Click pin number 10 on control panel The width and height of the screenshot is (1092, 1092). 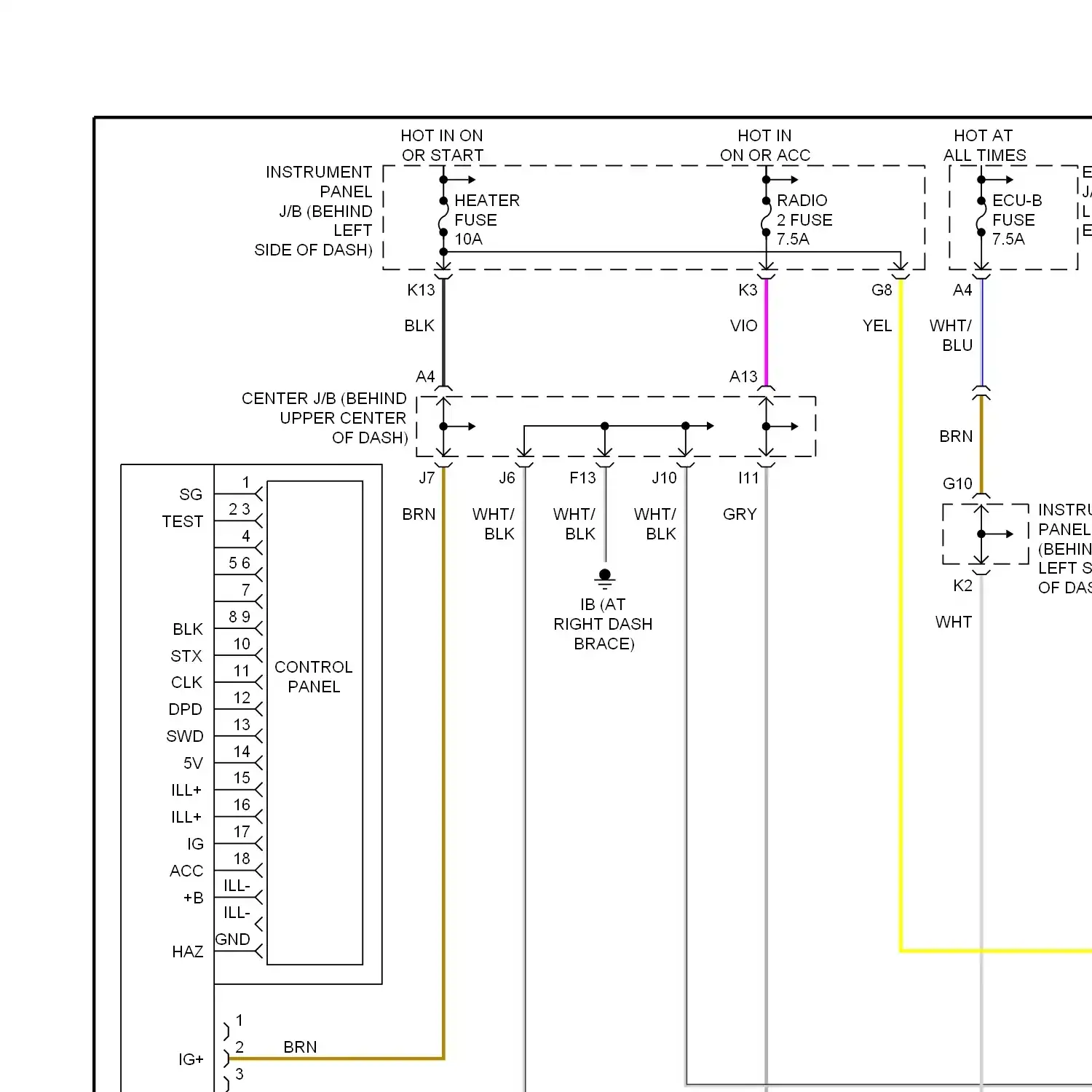[242, 644]
